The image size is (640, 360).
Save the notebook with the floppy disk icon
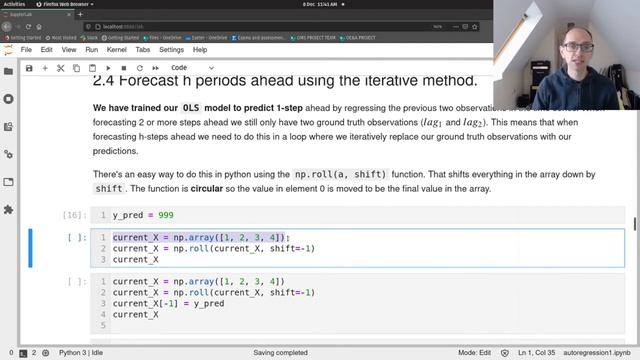[x=29, y=68]
